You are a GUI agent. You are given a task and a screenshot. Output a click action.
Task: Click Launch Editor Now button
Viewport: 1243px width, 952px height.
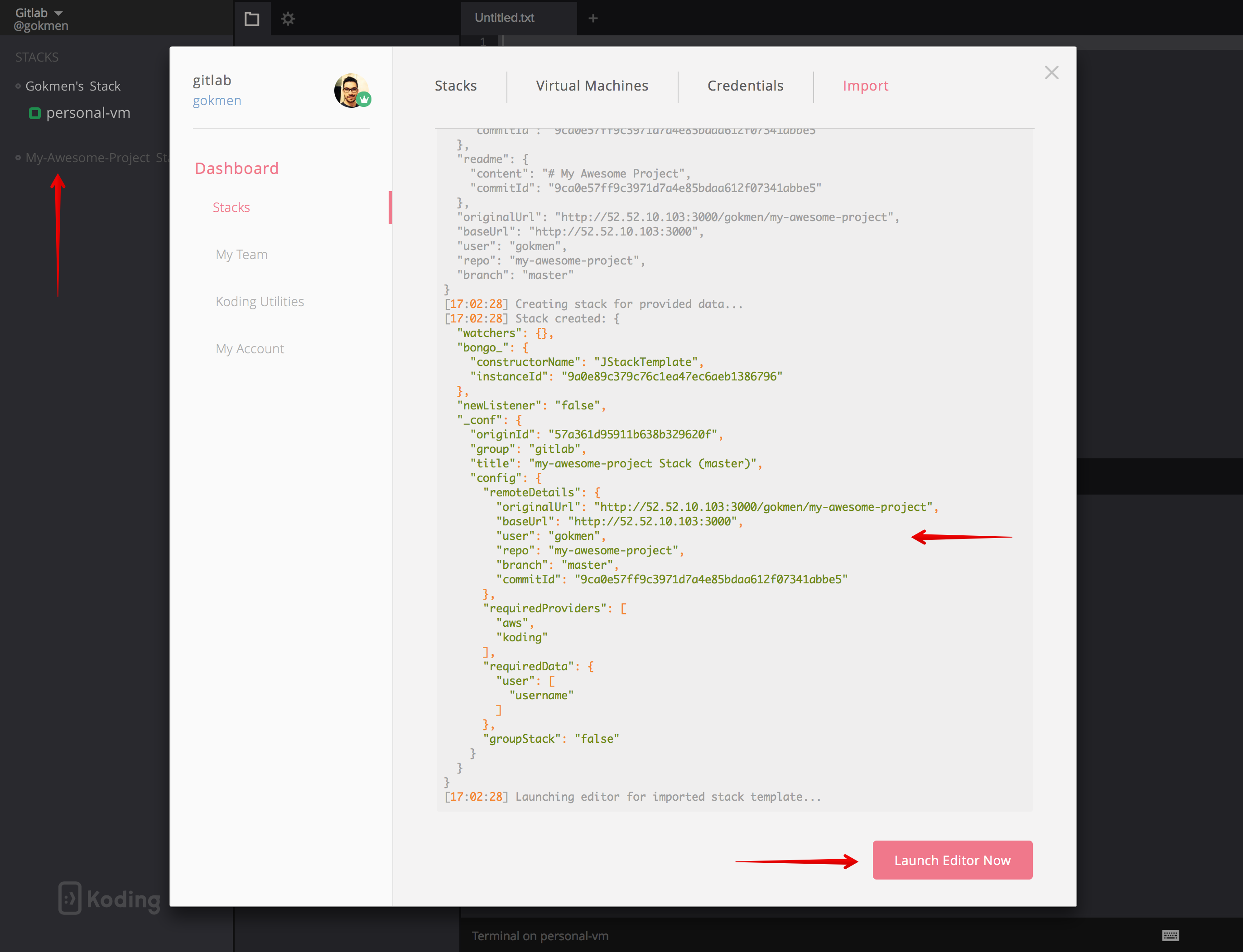coord(951,859)
